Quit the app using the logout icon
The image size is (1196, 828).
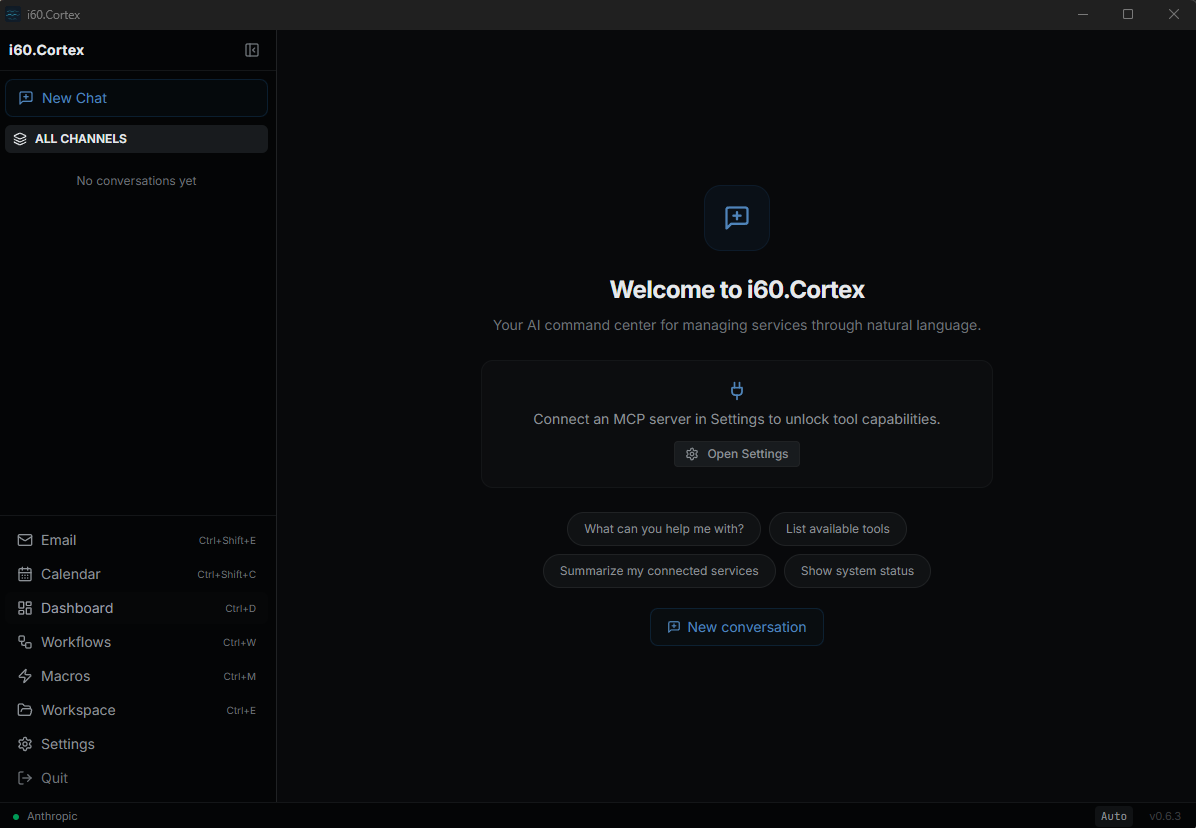click(x=23, y=778)
